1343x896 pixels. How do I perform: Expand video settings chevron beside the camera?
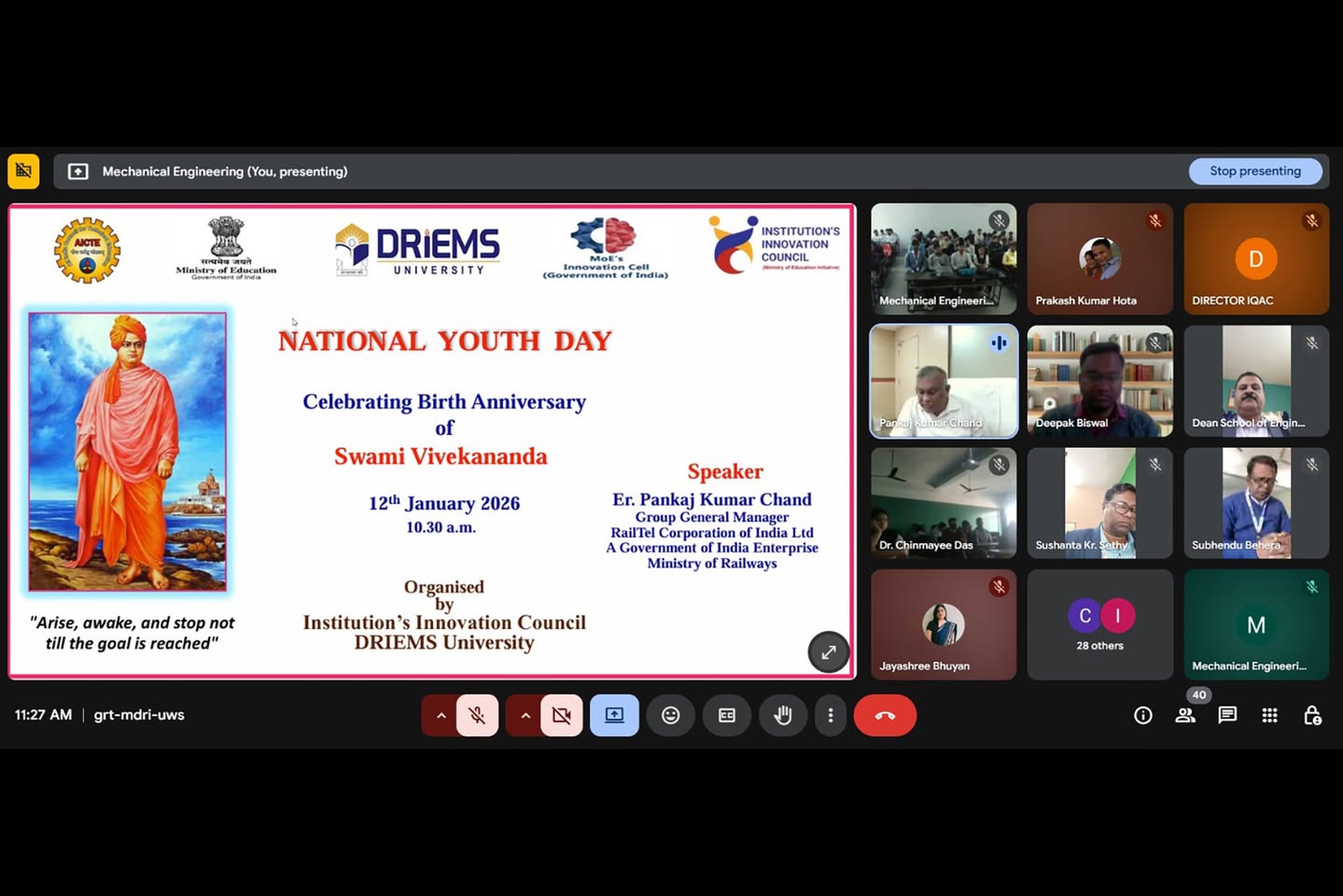525,715
